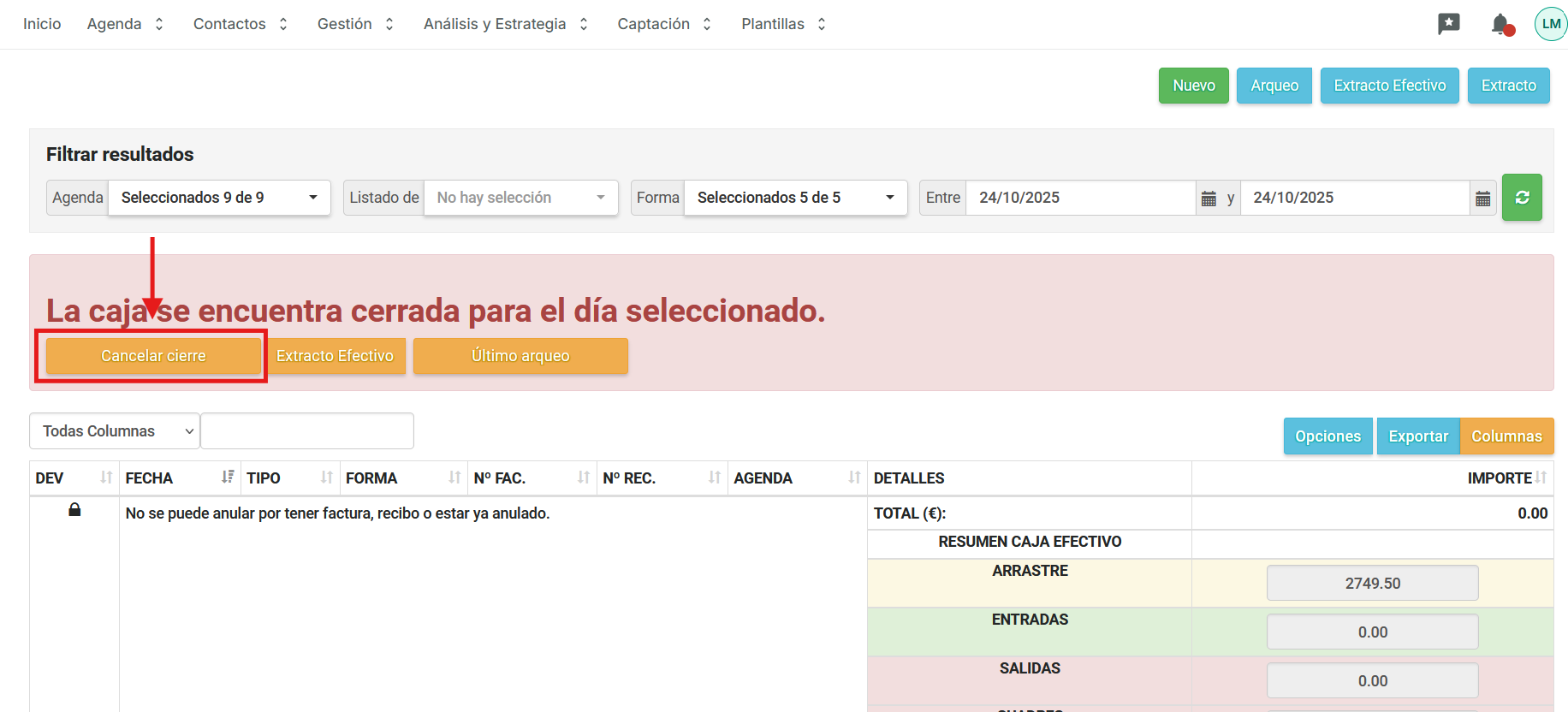Open the Forma selection dropdown
The width and height of the screenshot is (1568, 712).
(x=795, y=198)
